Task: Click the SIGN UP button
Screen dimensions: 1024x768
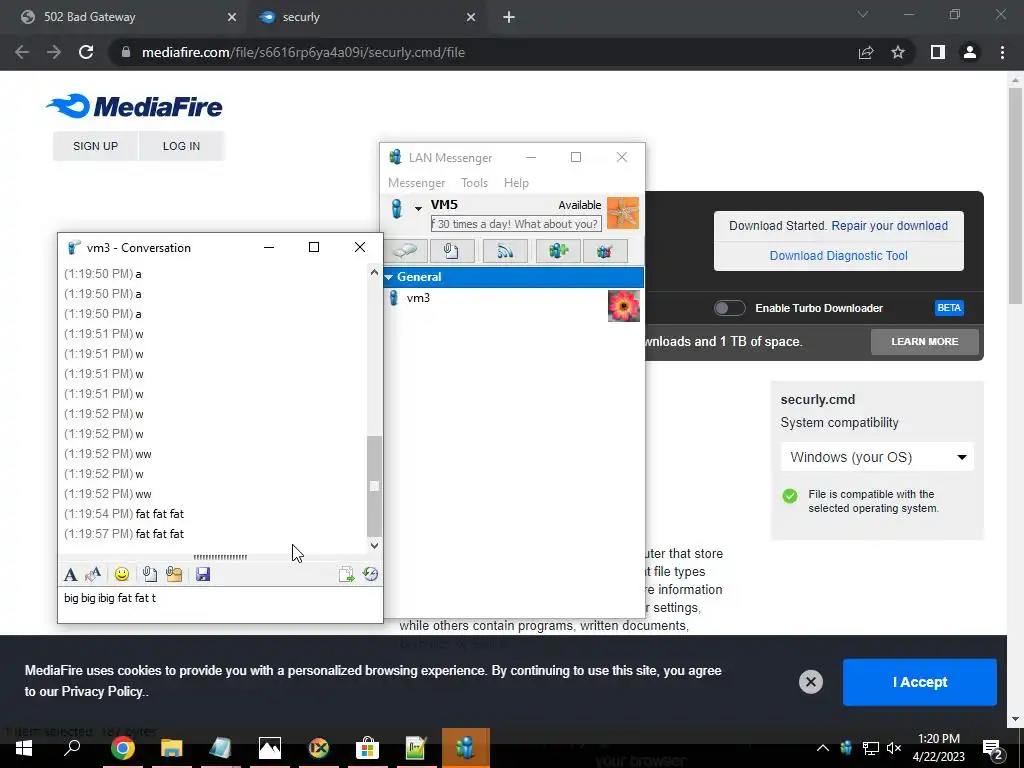Action: 95,146
